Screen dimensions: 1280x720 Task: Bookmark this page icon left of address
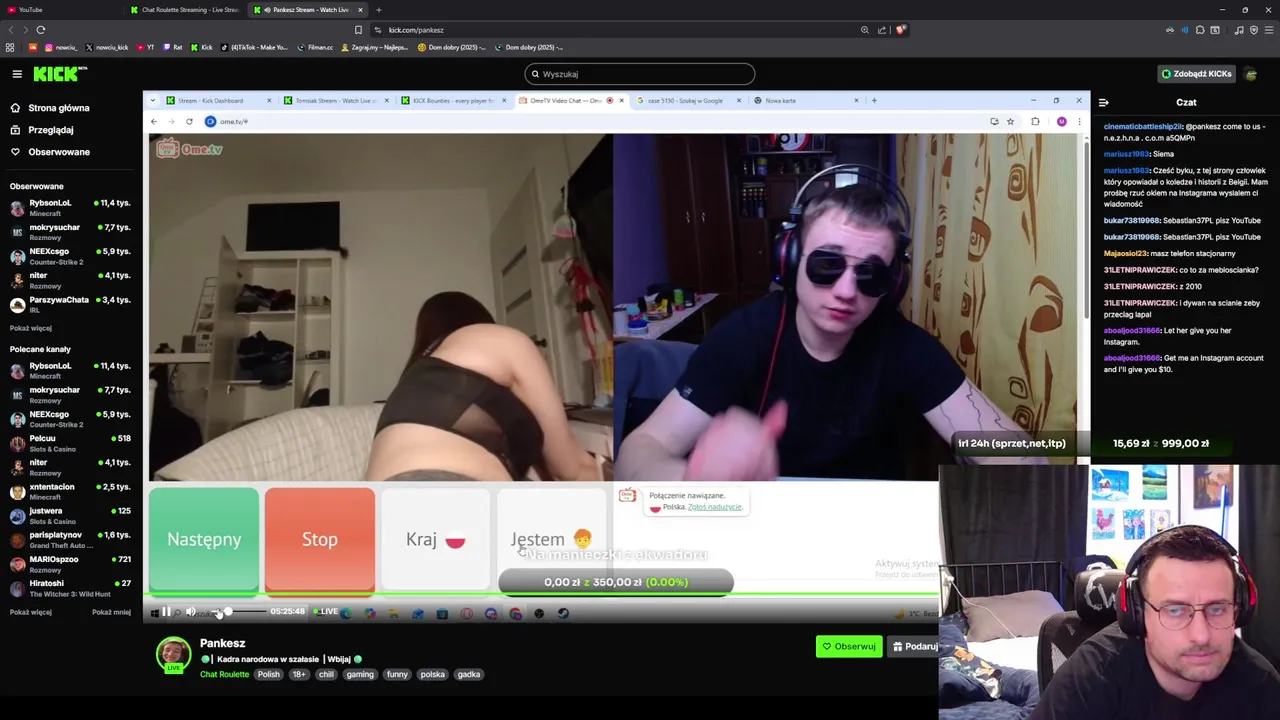358,30
